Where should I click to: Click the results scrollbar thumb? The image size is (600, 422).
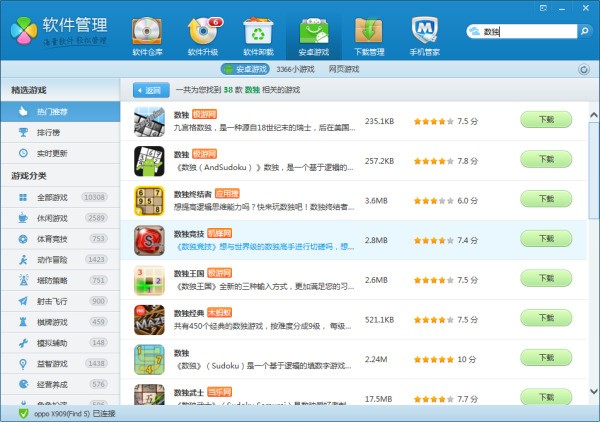tap(594, 170)
